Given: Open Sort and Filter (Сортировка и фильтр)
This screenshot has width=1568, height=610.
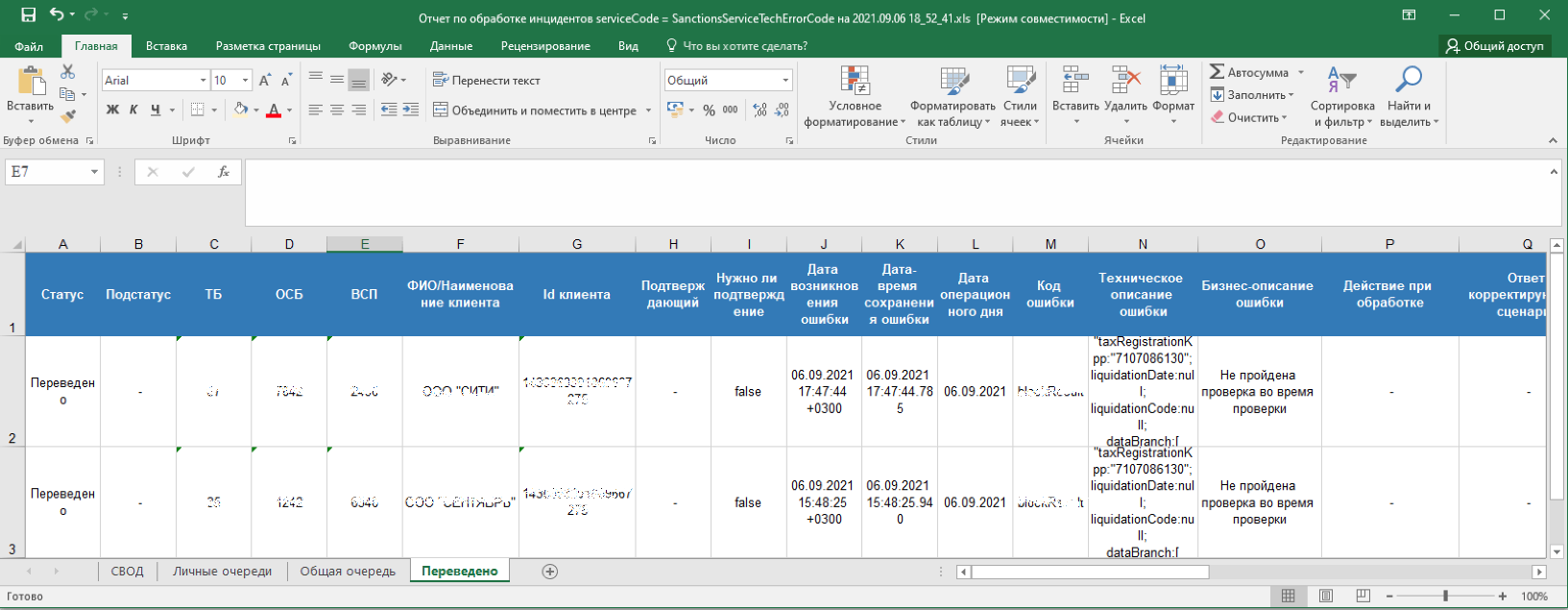Looking at the screenshot, I should (1341, 97).
